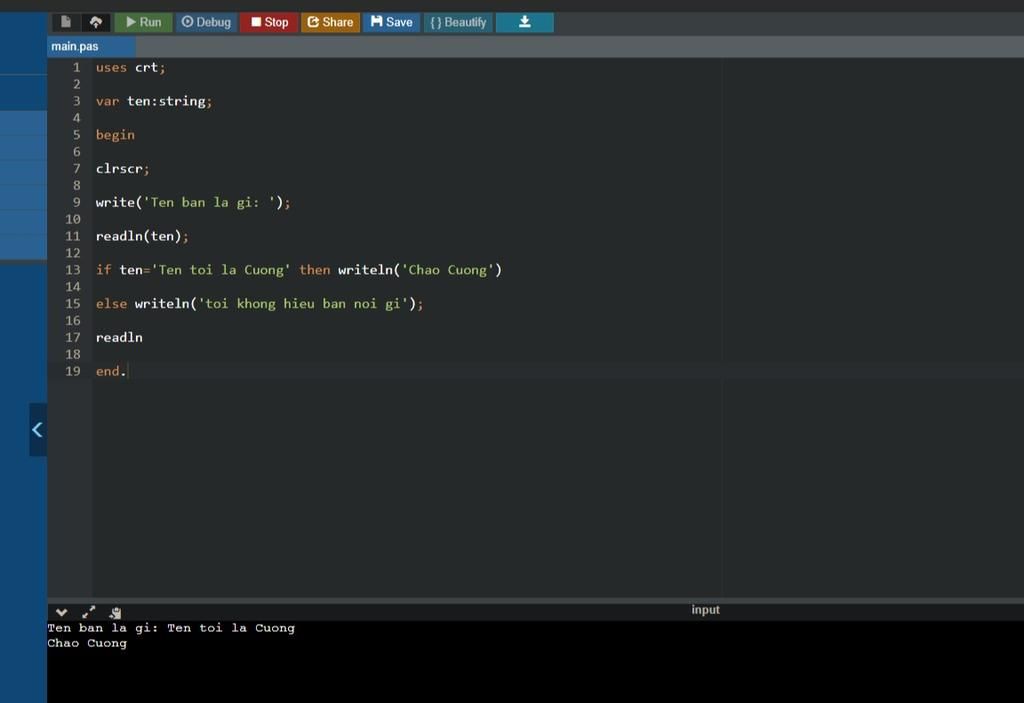Collapse the left sidebar with the chevron arrow

tap(38, 429)
